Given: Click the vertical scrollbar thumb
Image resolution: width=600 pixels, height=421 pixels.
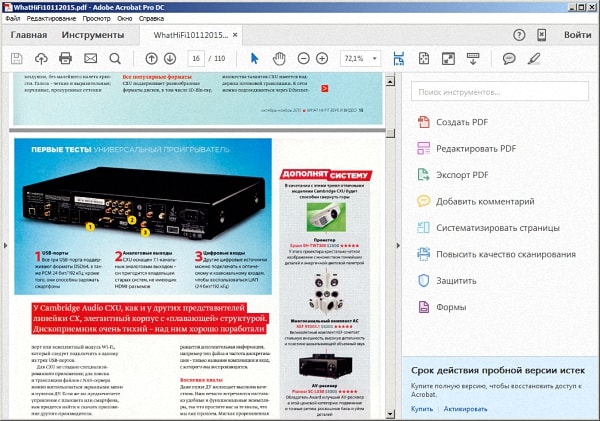Looking at the screenshot, I should [x=390, y=133].
